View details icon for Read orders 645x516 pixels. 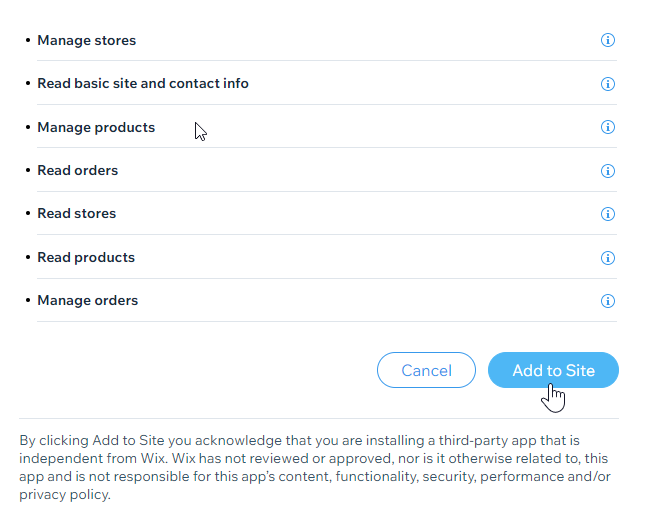pyautogui.click(x=608, y=171)
